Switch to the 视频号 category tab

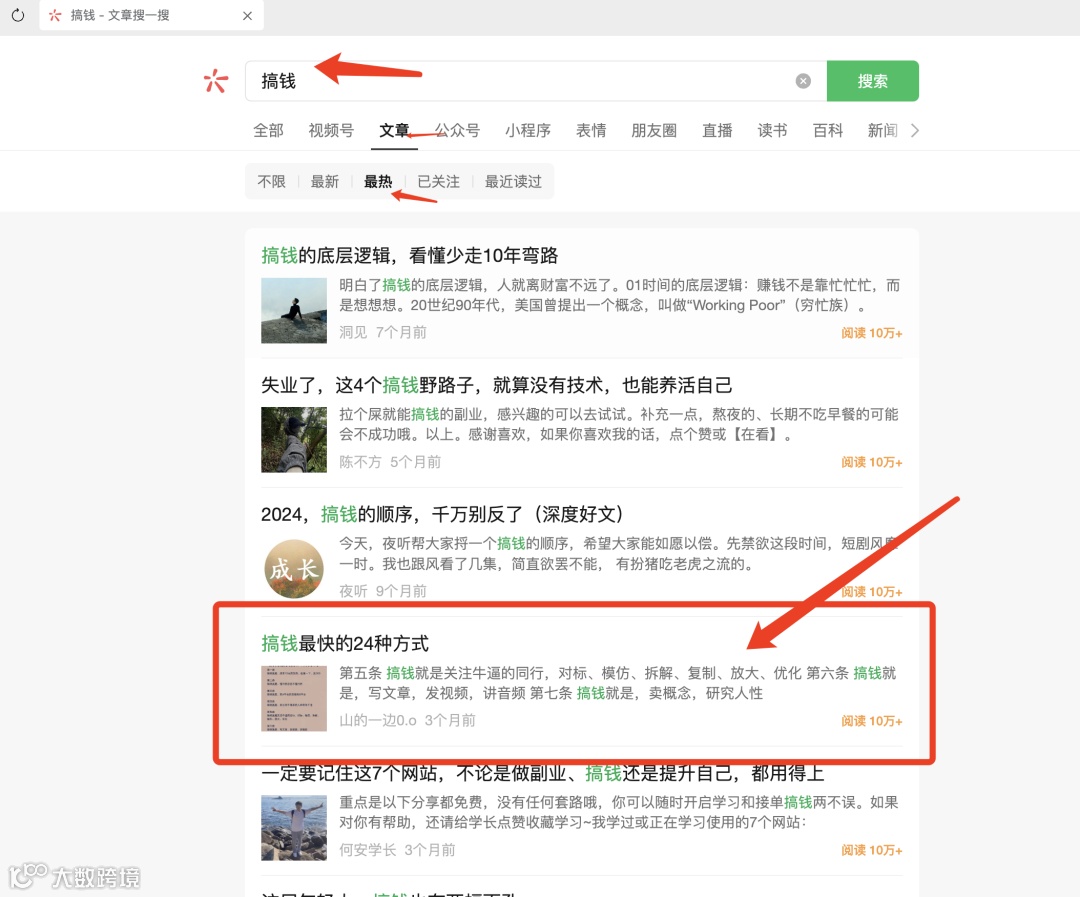tap(331, 130)
